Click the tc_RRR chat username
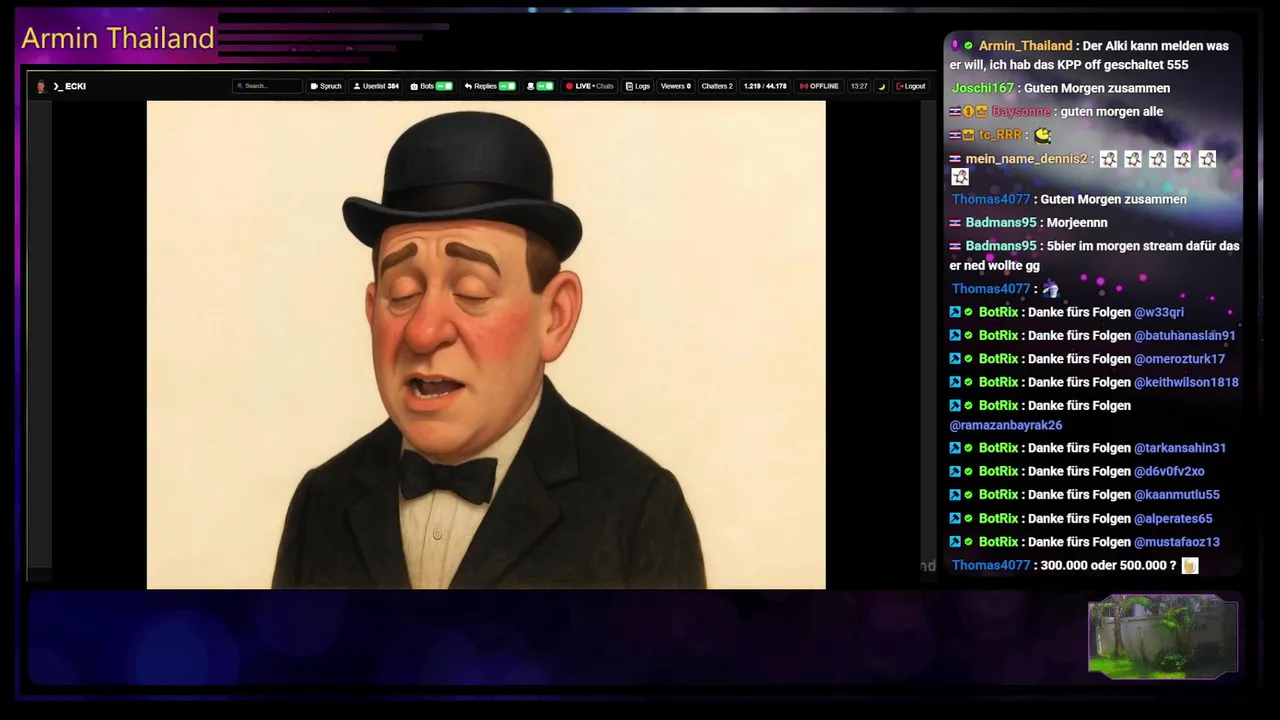The height and width of the screenshot is (720, 1280). (x=1000, y=135)
